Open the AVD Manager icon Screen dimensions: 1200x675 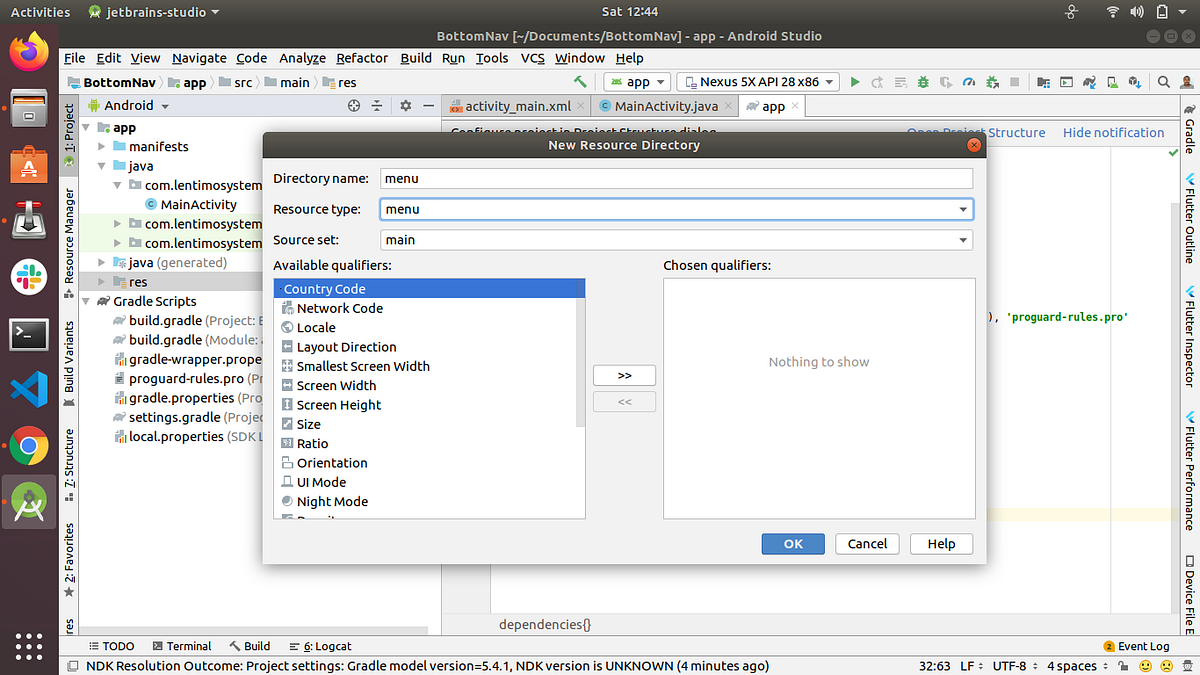pos(1113,82)
